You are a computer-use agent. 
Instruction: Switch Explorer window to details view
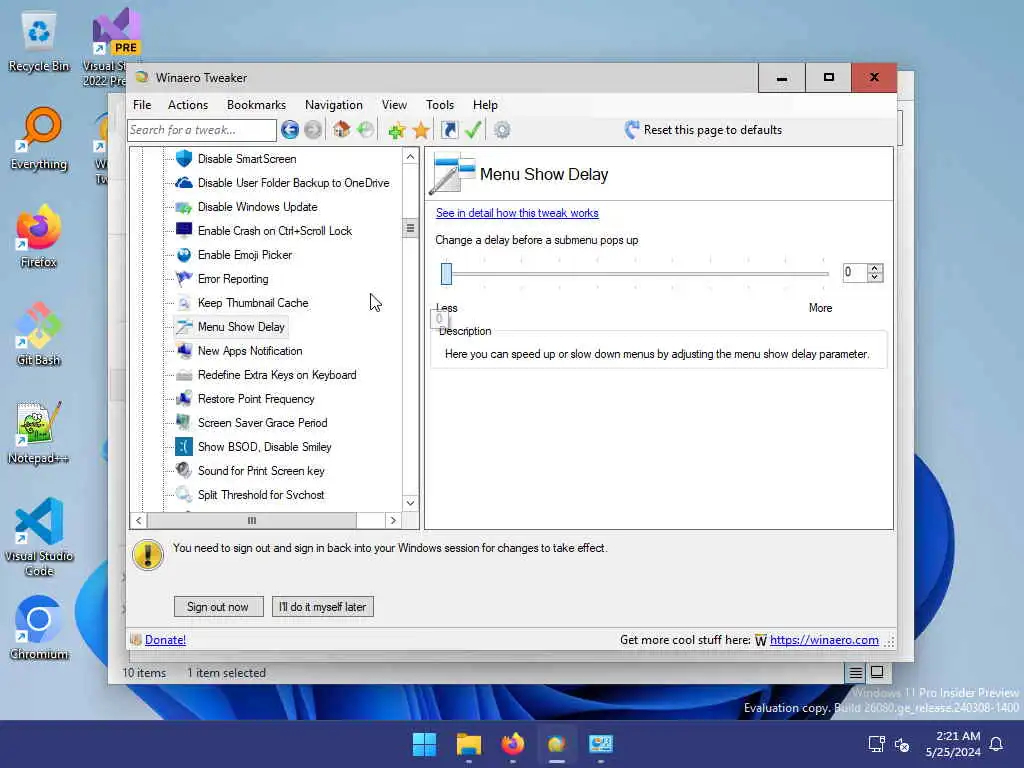[856, 673]
